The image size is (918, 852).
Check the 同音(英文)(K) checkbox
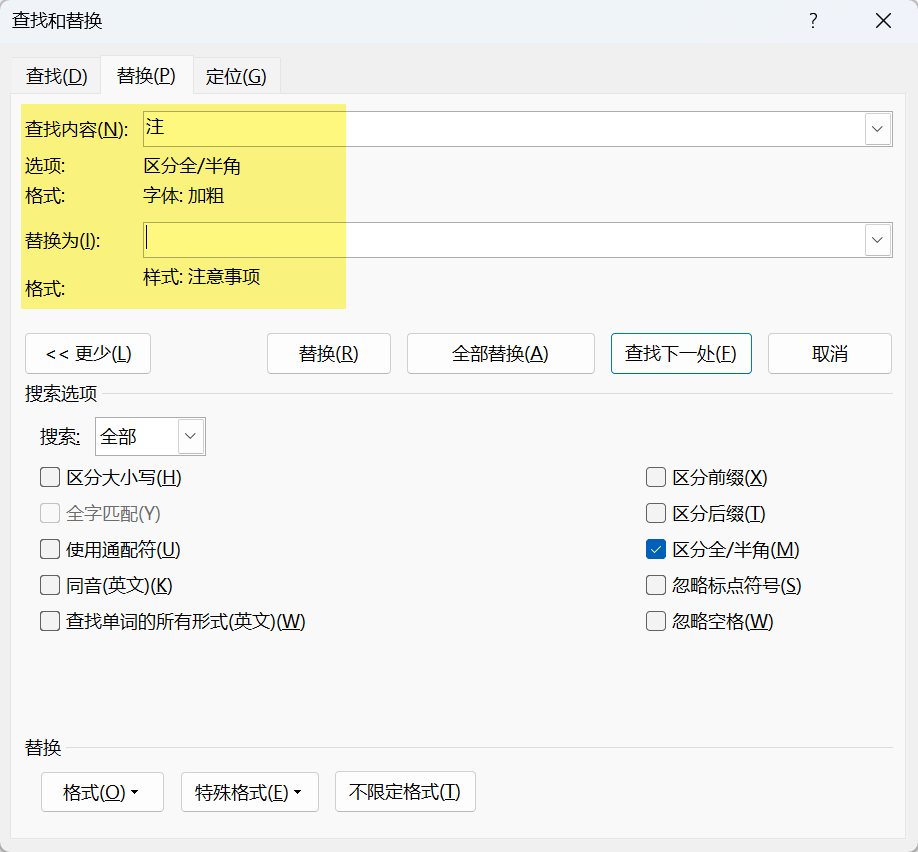click(x=50, y=585)
